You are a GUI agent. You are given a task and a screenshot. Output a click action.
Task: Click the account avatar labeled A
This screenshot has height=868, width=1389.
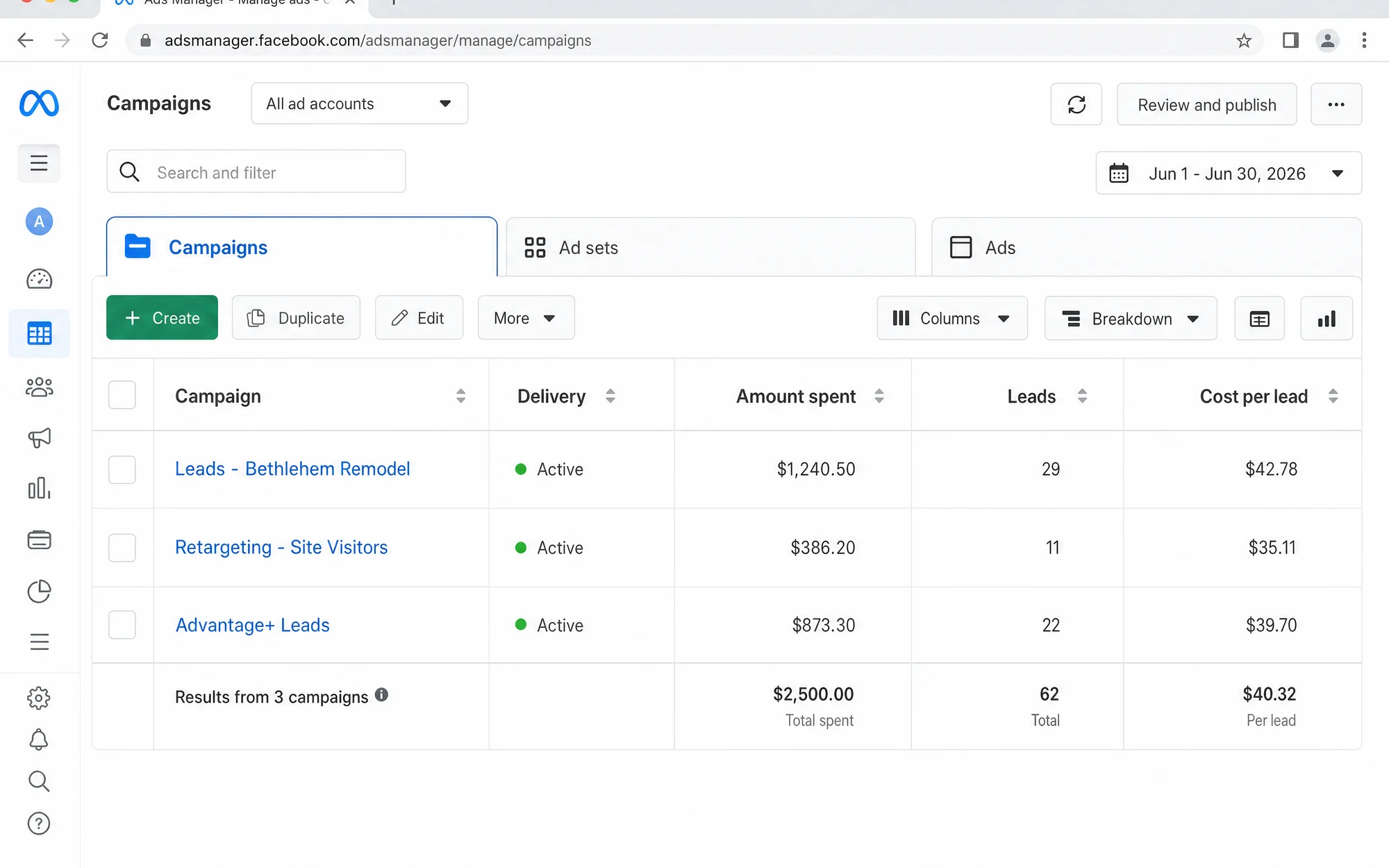(x=39, y=222)
